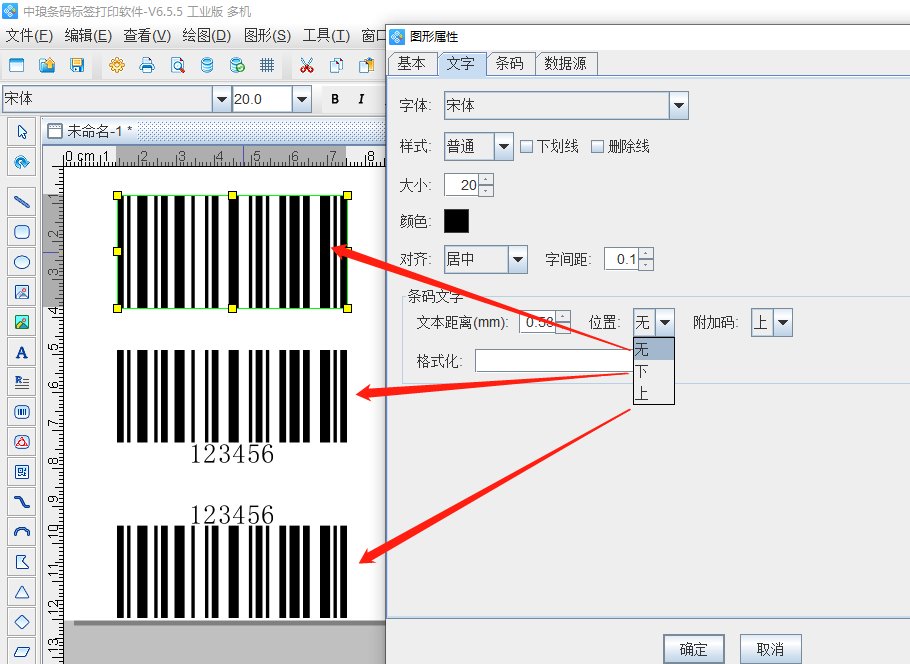Click the 确定 confirm button
This screenshot has width=910, height=664.
click(694, 648)
